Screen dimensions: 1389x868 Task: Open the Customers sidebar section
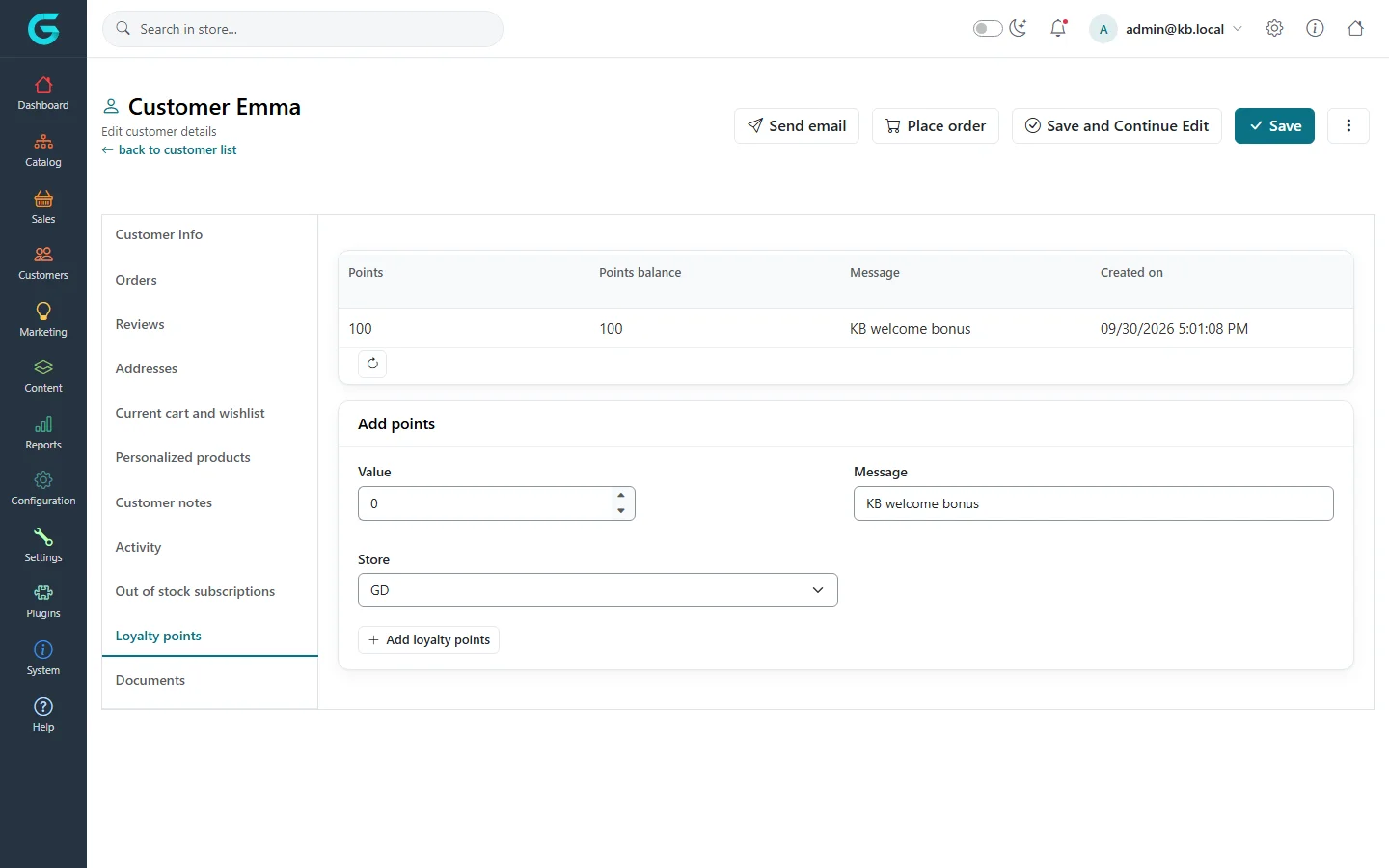click(43, 263)
